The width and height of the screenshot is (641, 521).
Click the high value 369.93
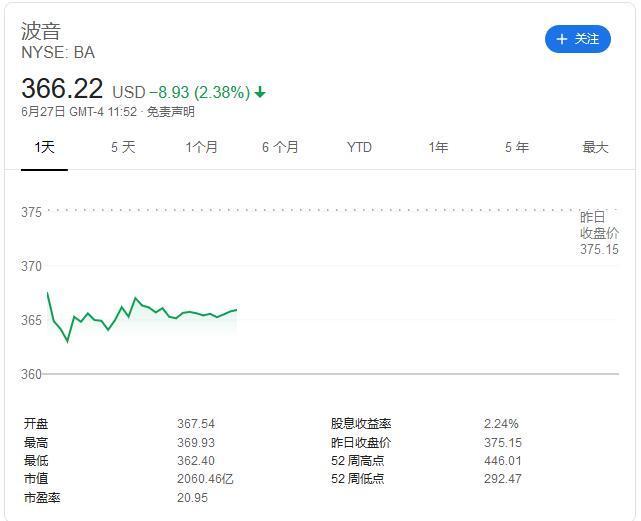[196, 442]
